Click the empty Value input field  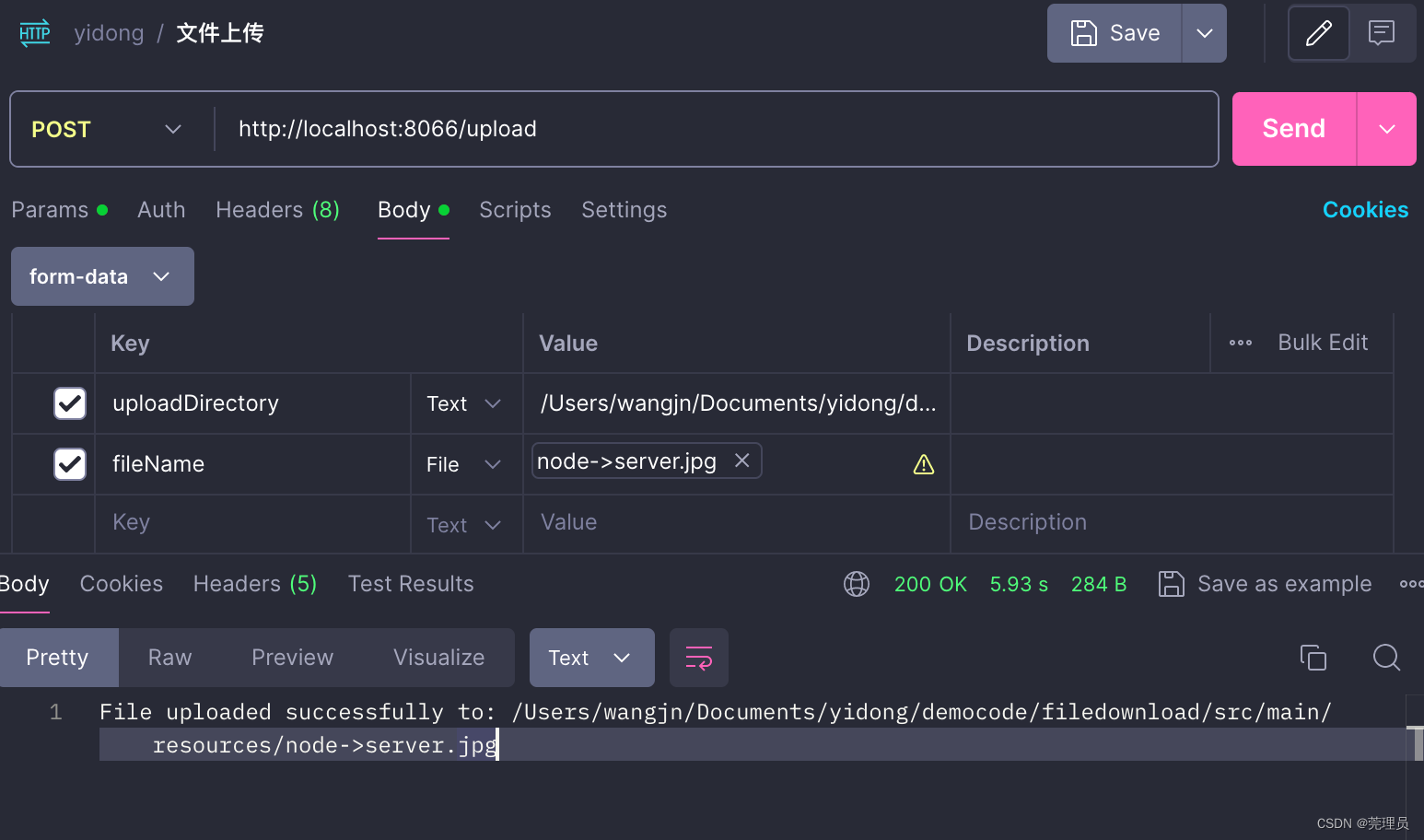coord(737,522)
